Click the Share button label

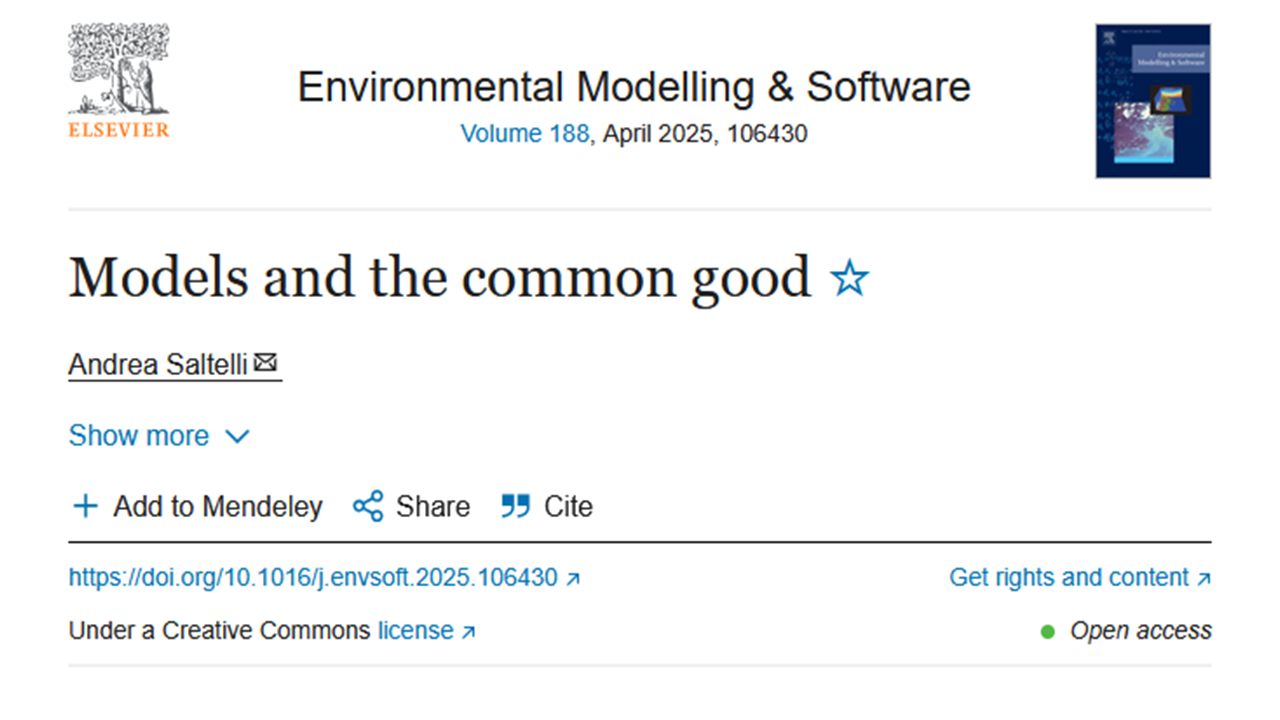point(432,507)
